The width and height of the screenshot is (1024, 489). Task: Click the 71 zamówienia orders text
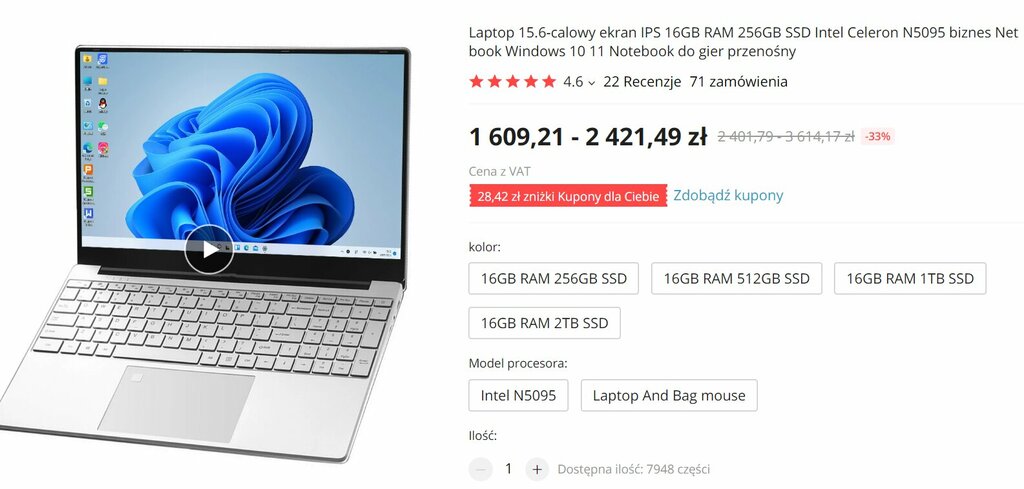point(739,82)
